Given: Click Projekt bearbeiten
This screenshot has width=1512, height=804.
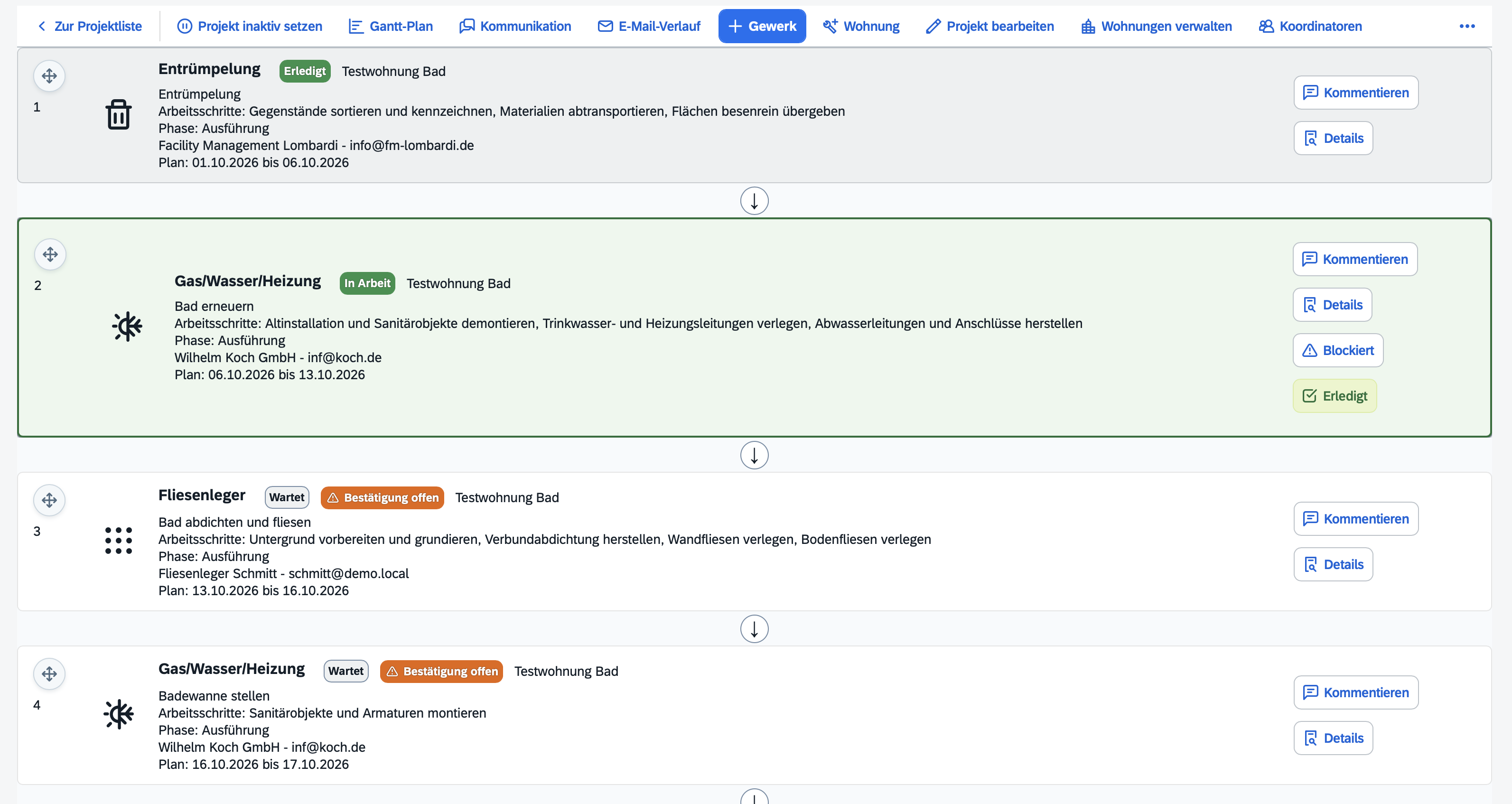Looking at the screenshot, I should click(989, 26).
